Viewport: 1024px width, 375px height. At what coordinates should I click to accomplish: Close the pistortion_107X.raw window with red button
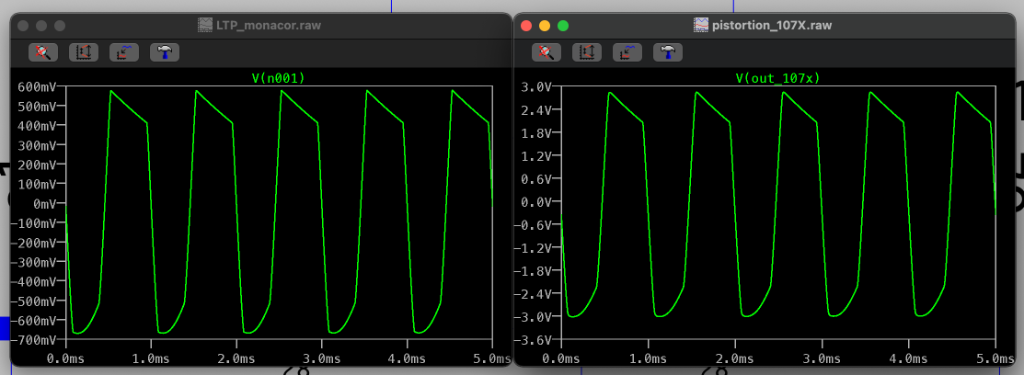(526, 25)
